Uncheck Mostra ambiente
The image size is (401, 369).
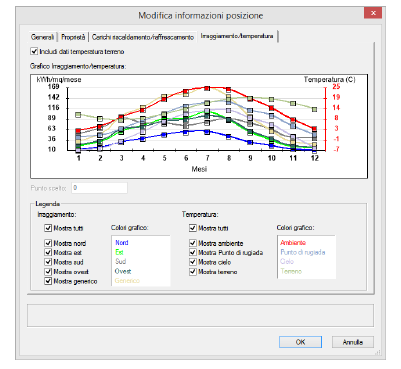193,243
